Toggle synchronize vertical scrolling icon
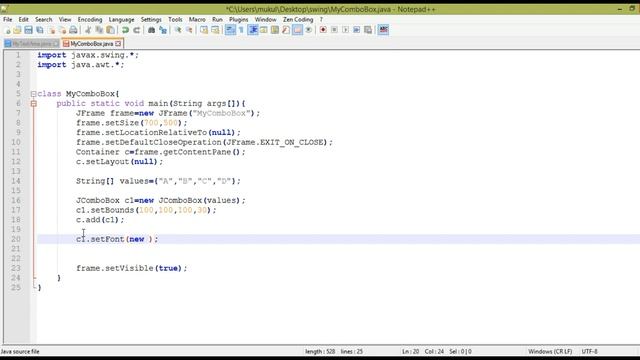640x360 pixels. [x=204, y=30]
